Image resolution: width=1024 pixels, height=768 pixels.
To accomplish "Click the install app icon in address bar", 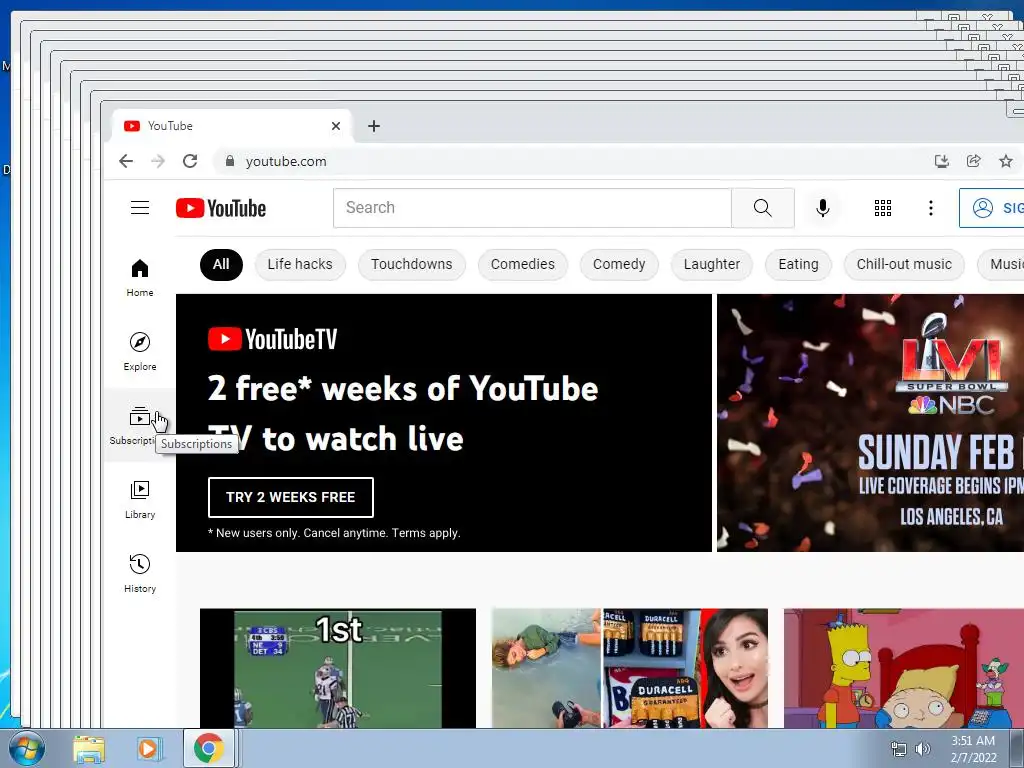I will point(941,161).
